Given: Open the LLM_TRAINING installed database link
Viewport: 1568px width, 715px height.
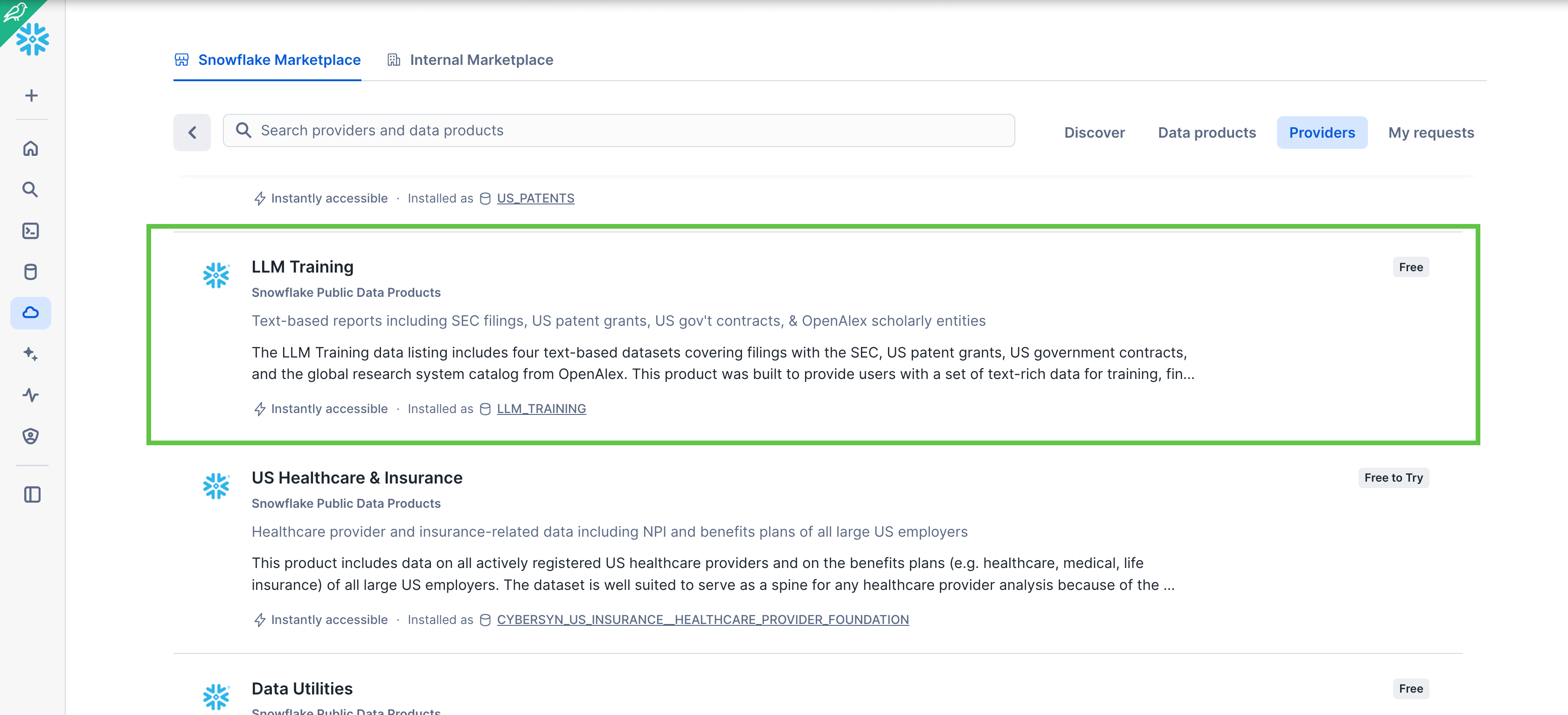Looking at the screenshot, I should coord(541,409).
